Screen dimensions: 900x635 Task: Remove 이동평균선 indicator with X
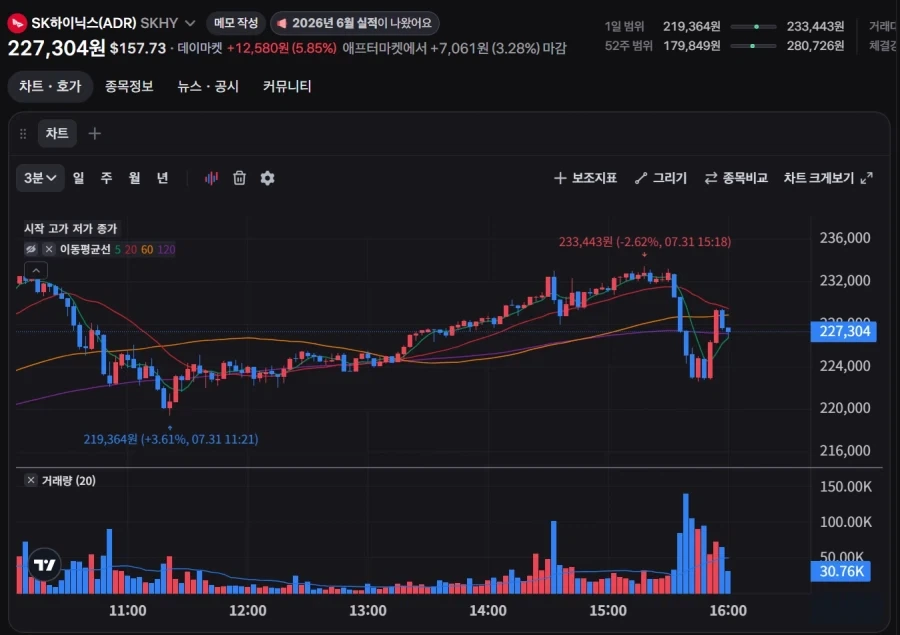[x=49, y=249]
